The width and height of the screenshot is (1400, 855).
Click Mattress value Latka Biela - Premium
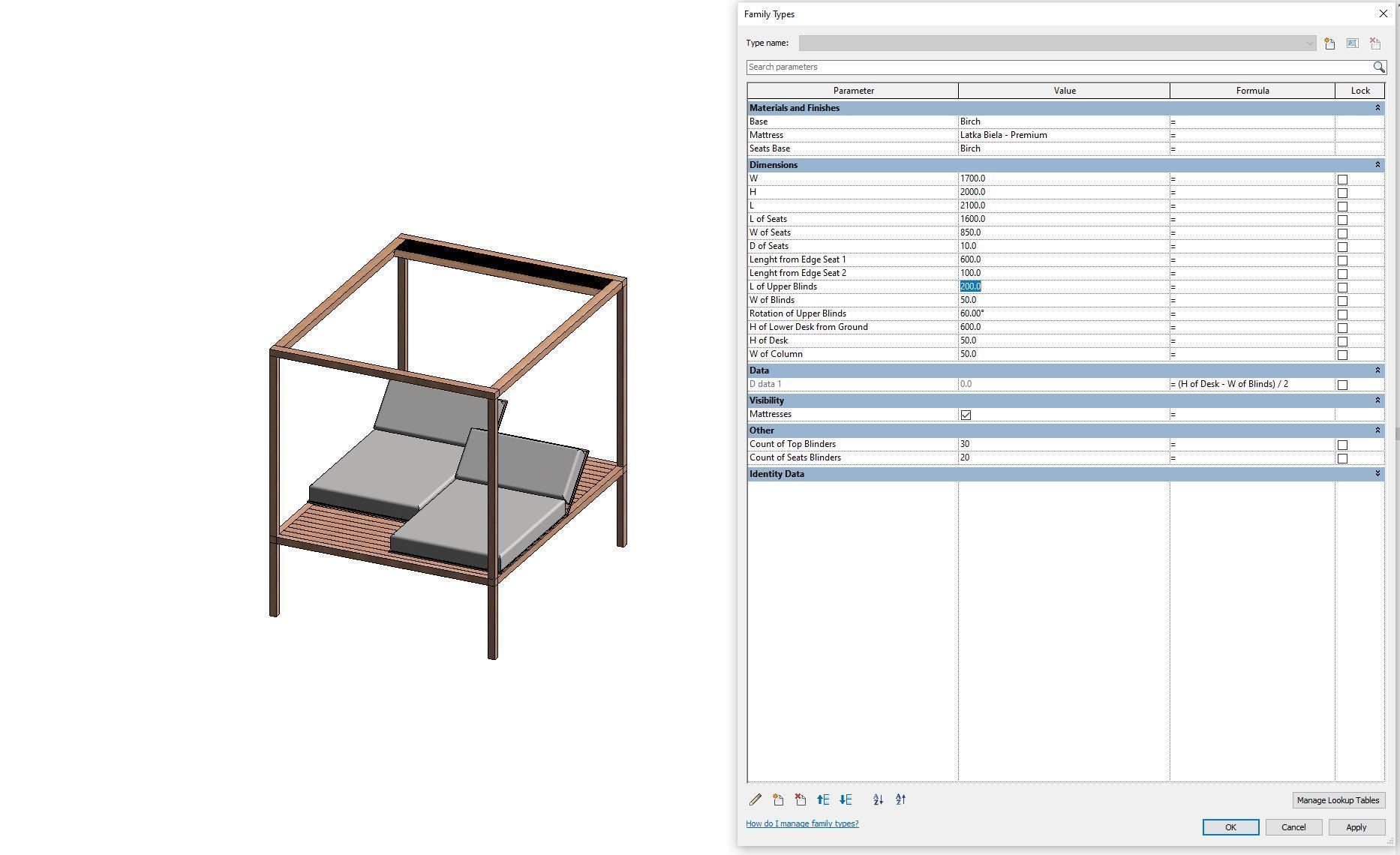(x=1064, y=135)
